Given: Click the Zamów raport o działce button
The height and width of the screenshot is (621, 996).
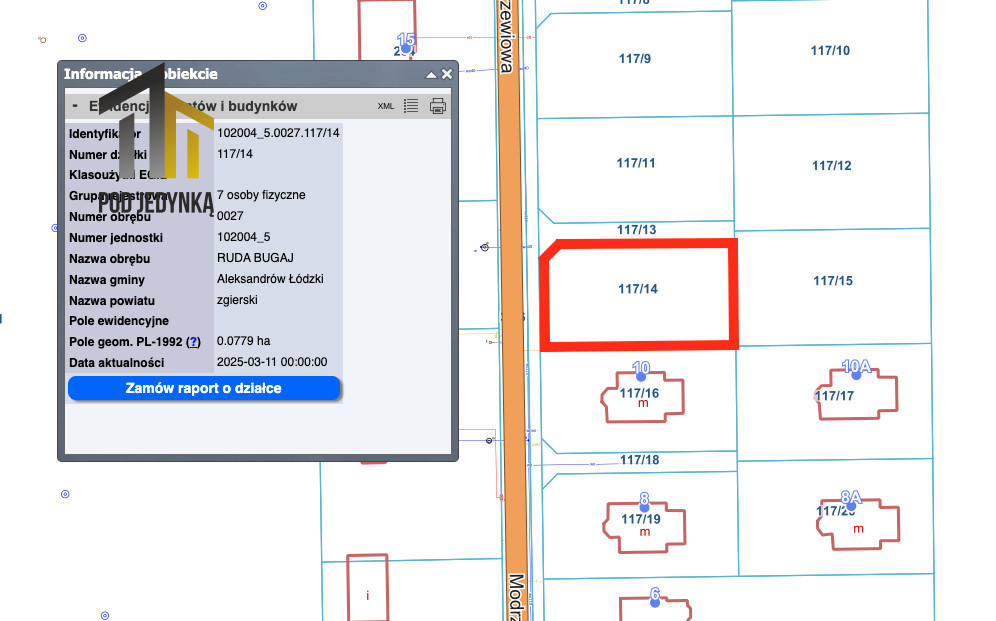Looking at the screenshot, I should tap(204, 388).
